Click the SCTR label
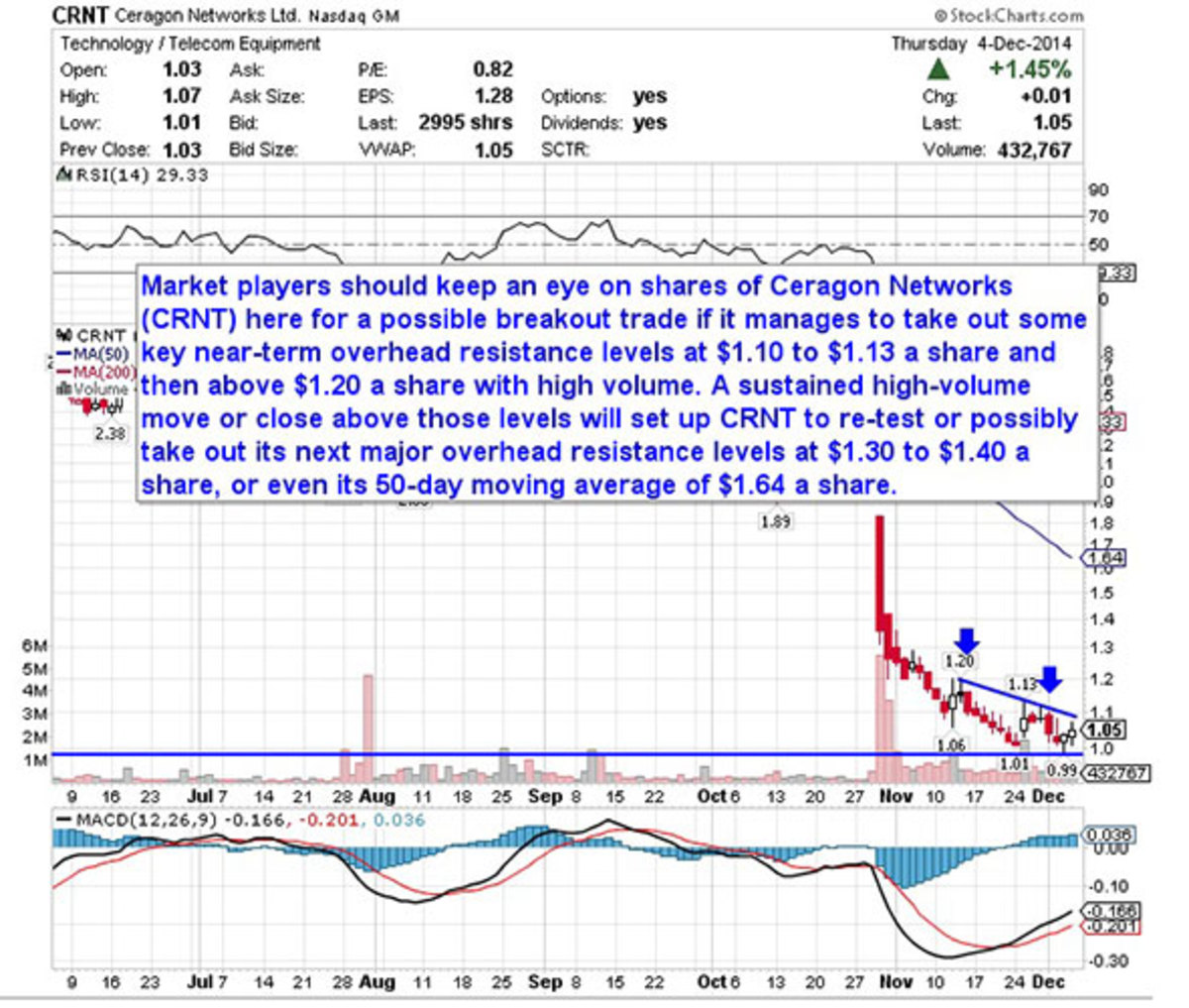This screenshot has width=1189, height=1008. pyautogui.click(x=566, y=150)
